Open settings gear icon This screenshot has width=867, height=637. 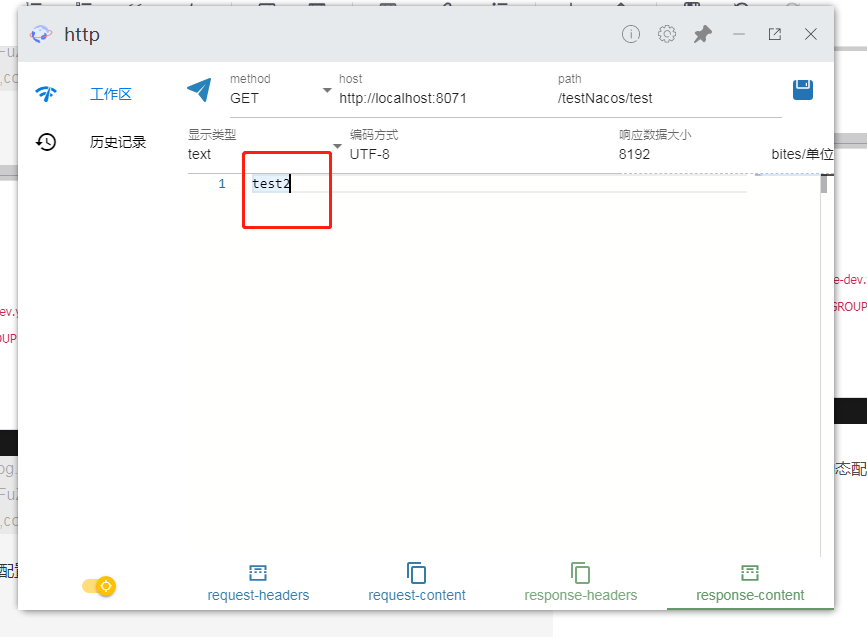point(667,34)
